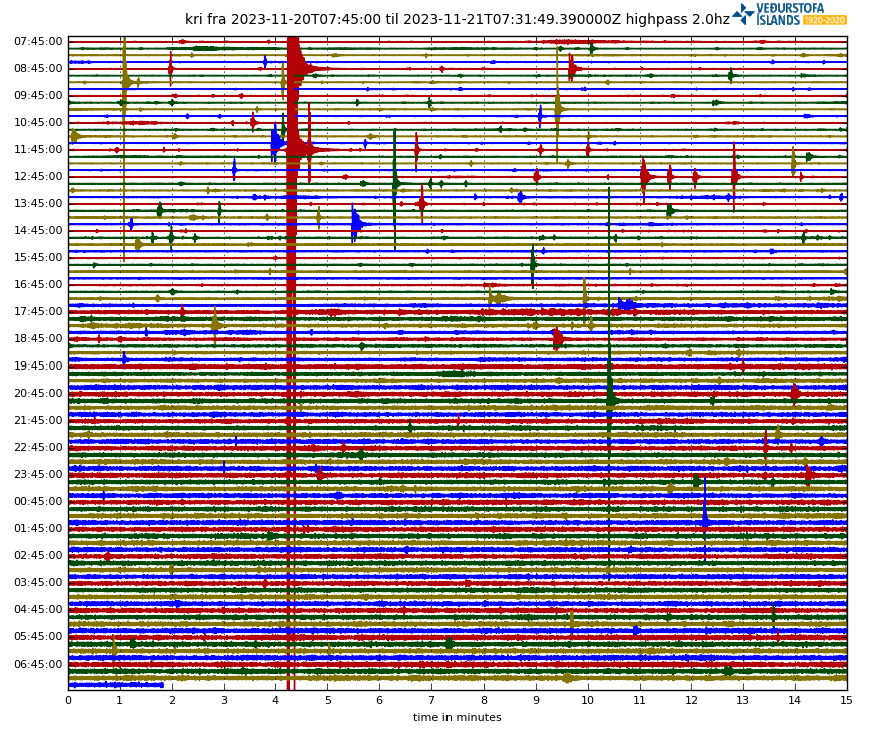The height and width of the screenshot is (730, 890).
Task: Click the 06:45:00 time label
Action: tap(39, 664)
